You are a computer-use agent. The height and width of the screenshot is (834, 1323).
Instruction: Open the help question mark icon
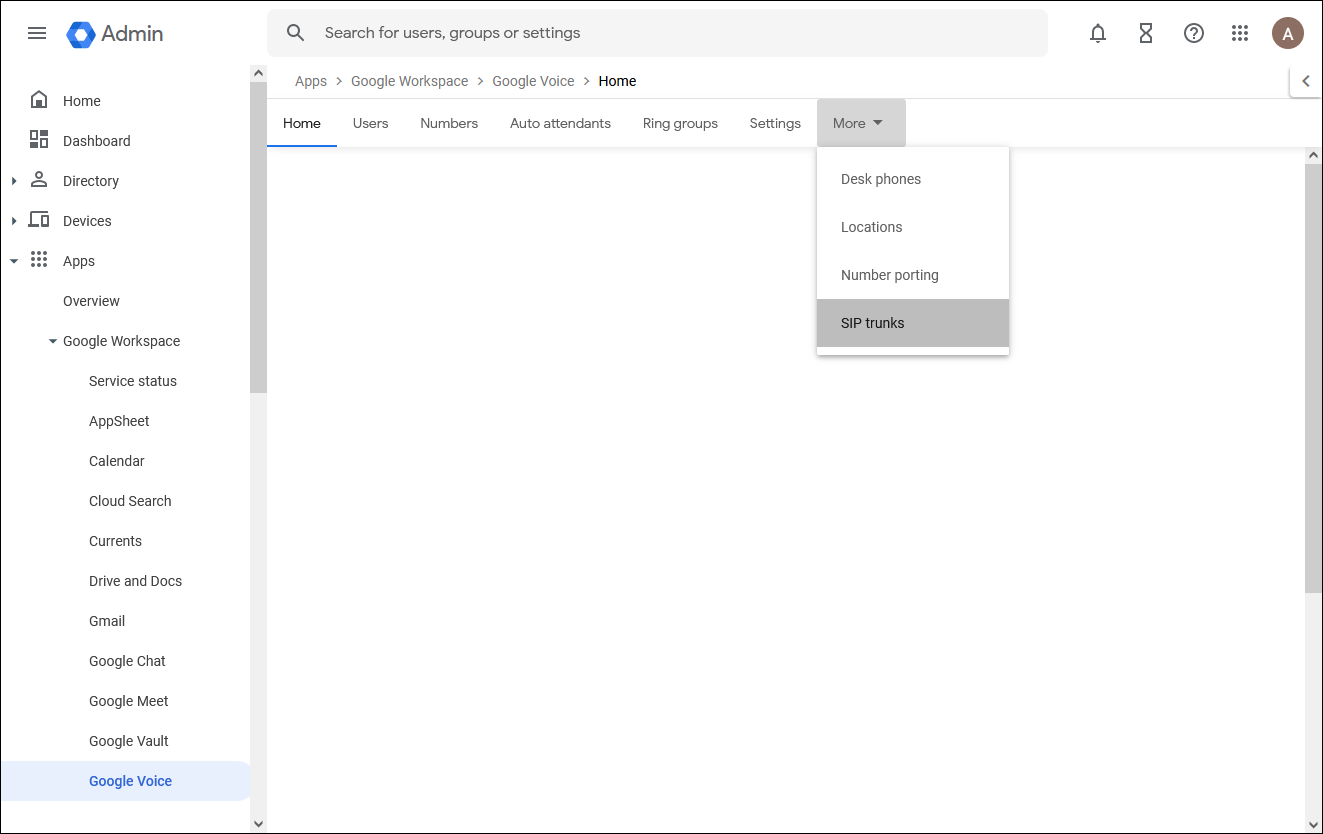(1193, 33)
